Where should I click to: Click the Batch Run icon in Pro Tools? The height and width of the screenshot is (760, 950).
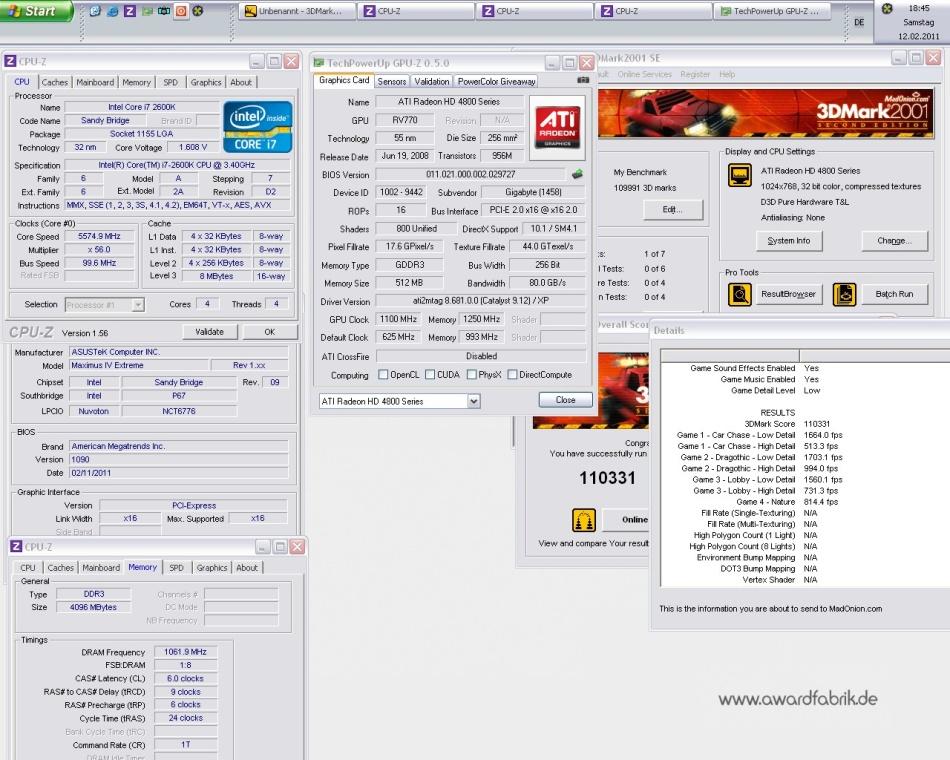[x=844, y=295]
